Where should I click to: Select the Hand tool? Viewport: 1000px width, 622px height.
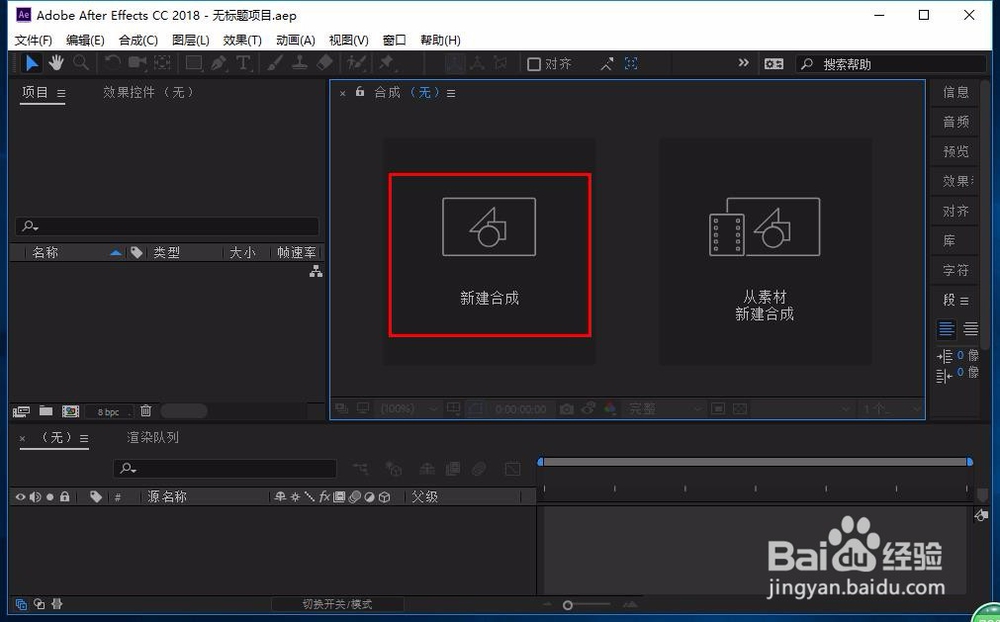click(x=56, y=63)
